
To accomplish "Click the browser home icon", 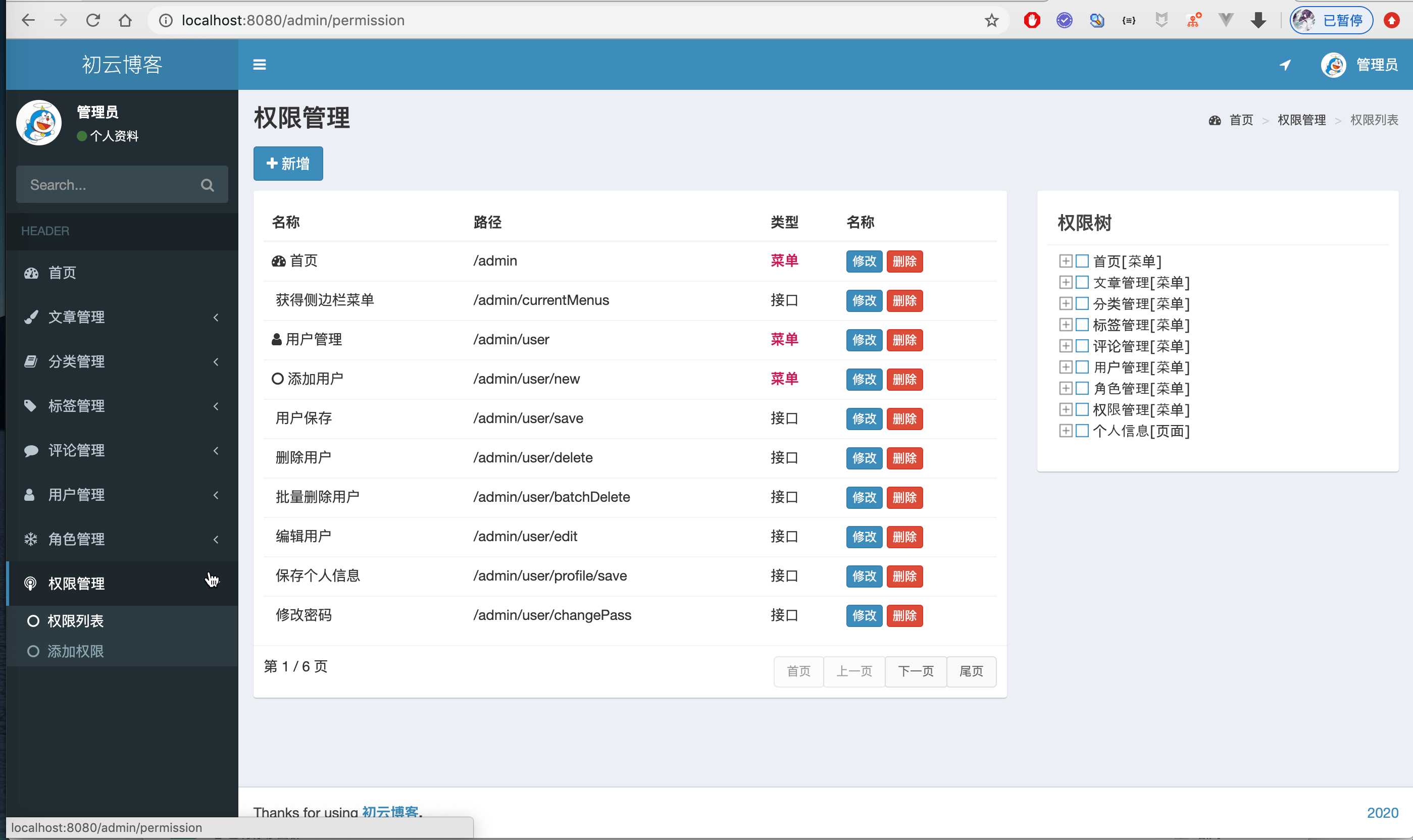I will [x=125, y=21].
